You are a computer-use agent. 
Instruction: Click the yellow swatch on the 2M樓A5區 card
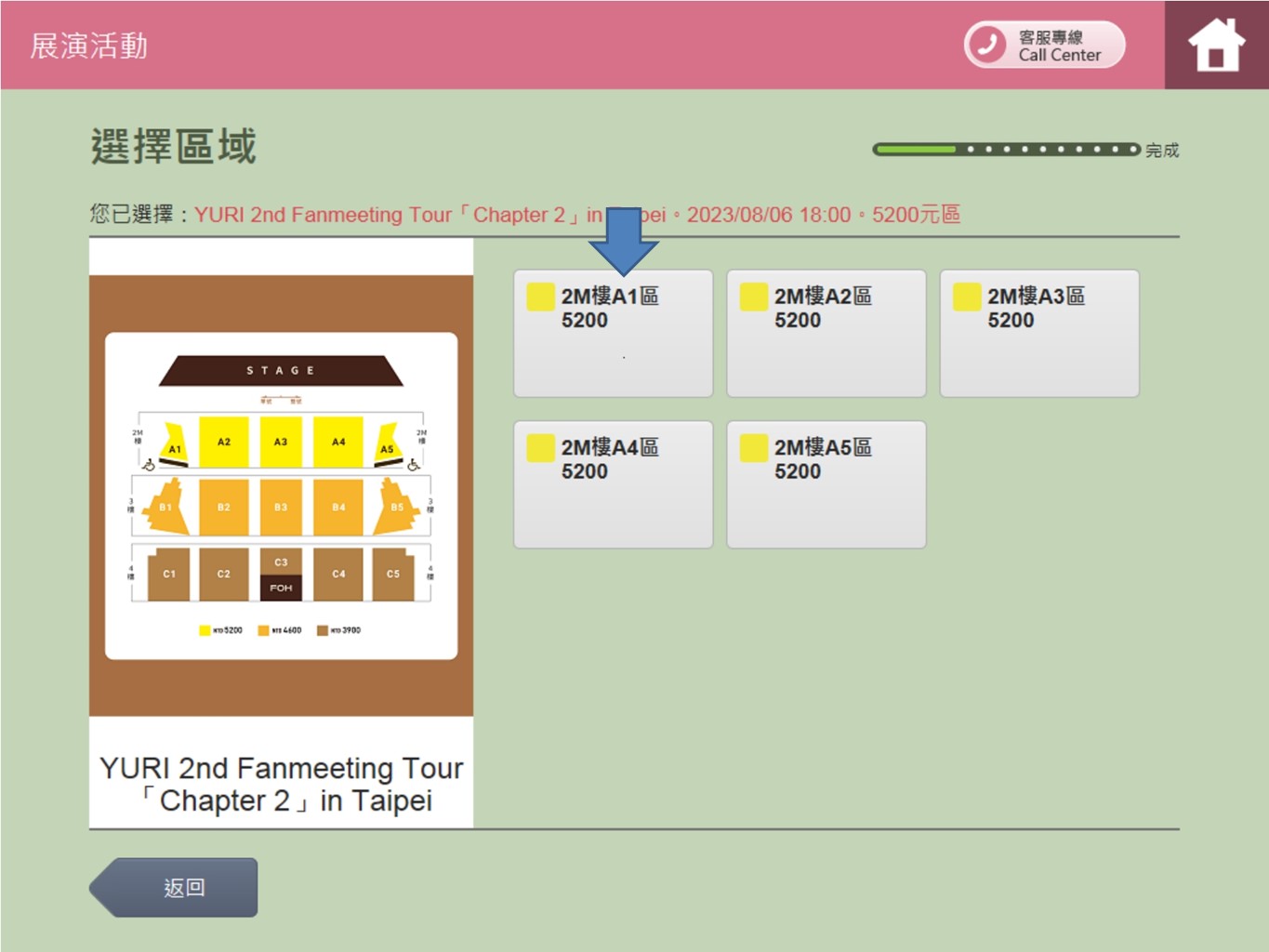point(754,448)
